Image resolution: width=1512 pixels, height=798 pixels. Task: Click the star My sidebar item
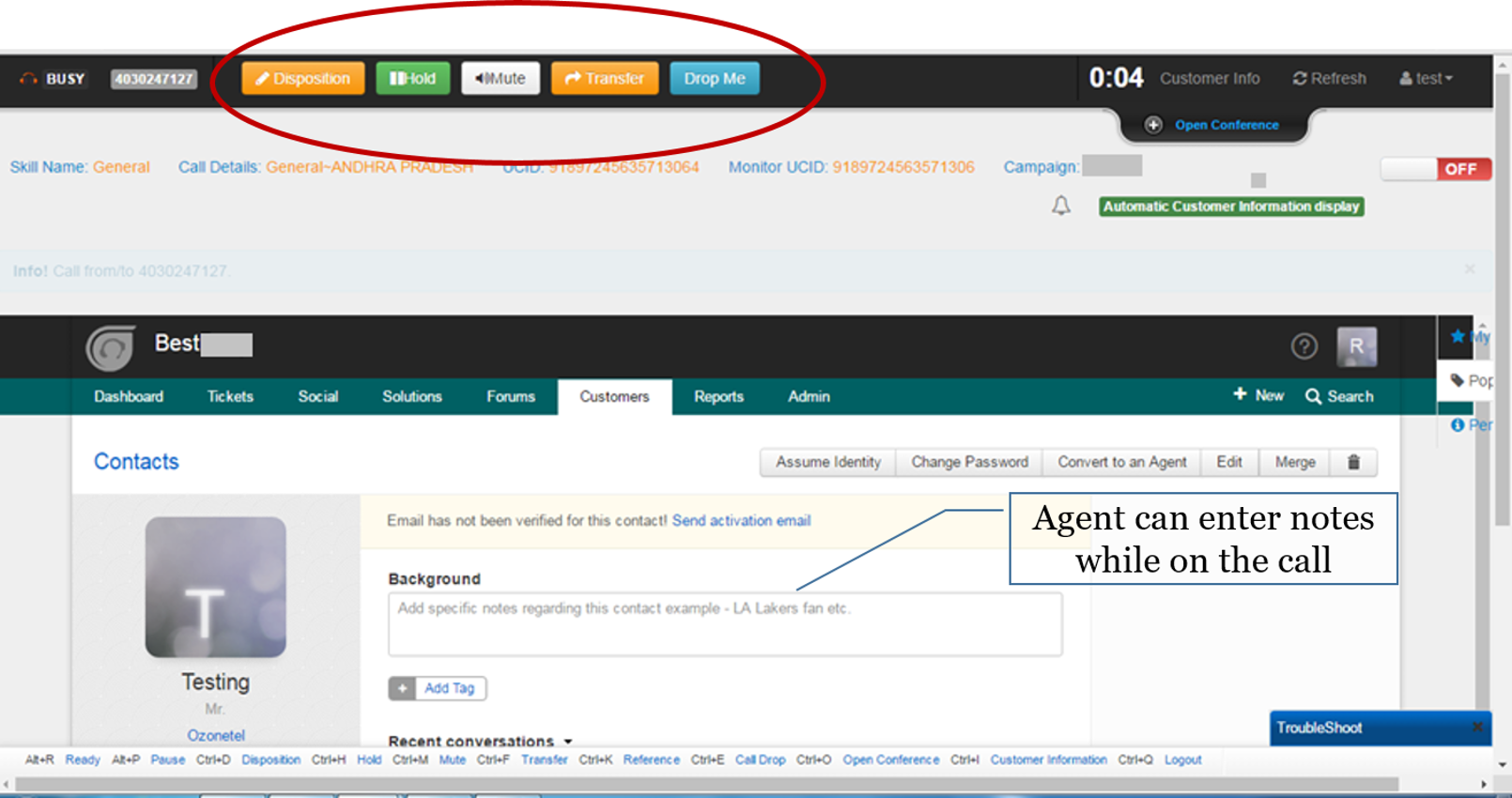coord(1470,336)
